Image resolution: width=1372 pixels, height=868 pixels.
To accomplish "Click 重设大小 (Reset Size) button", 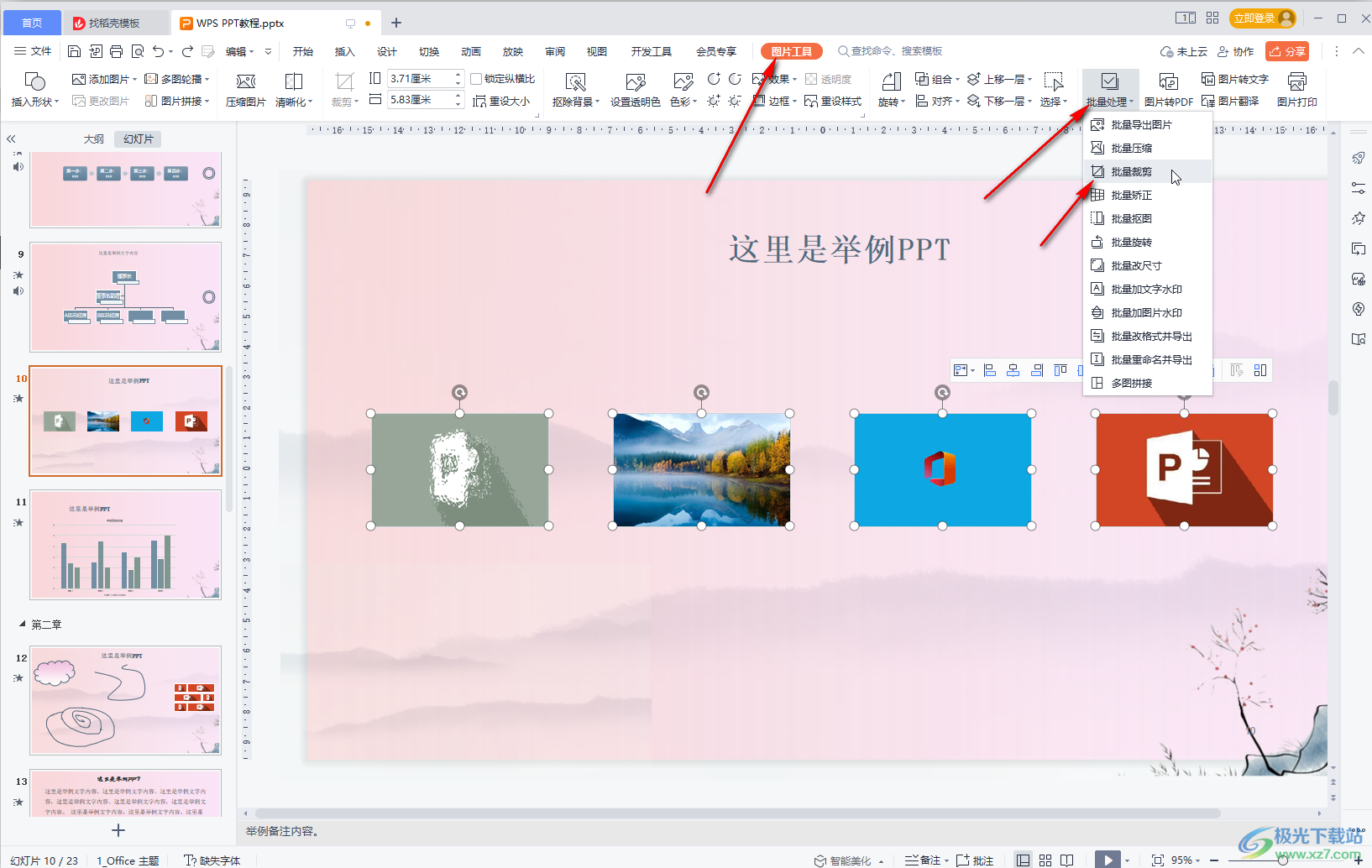I will [x=501, y=101].
